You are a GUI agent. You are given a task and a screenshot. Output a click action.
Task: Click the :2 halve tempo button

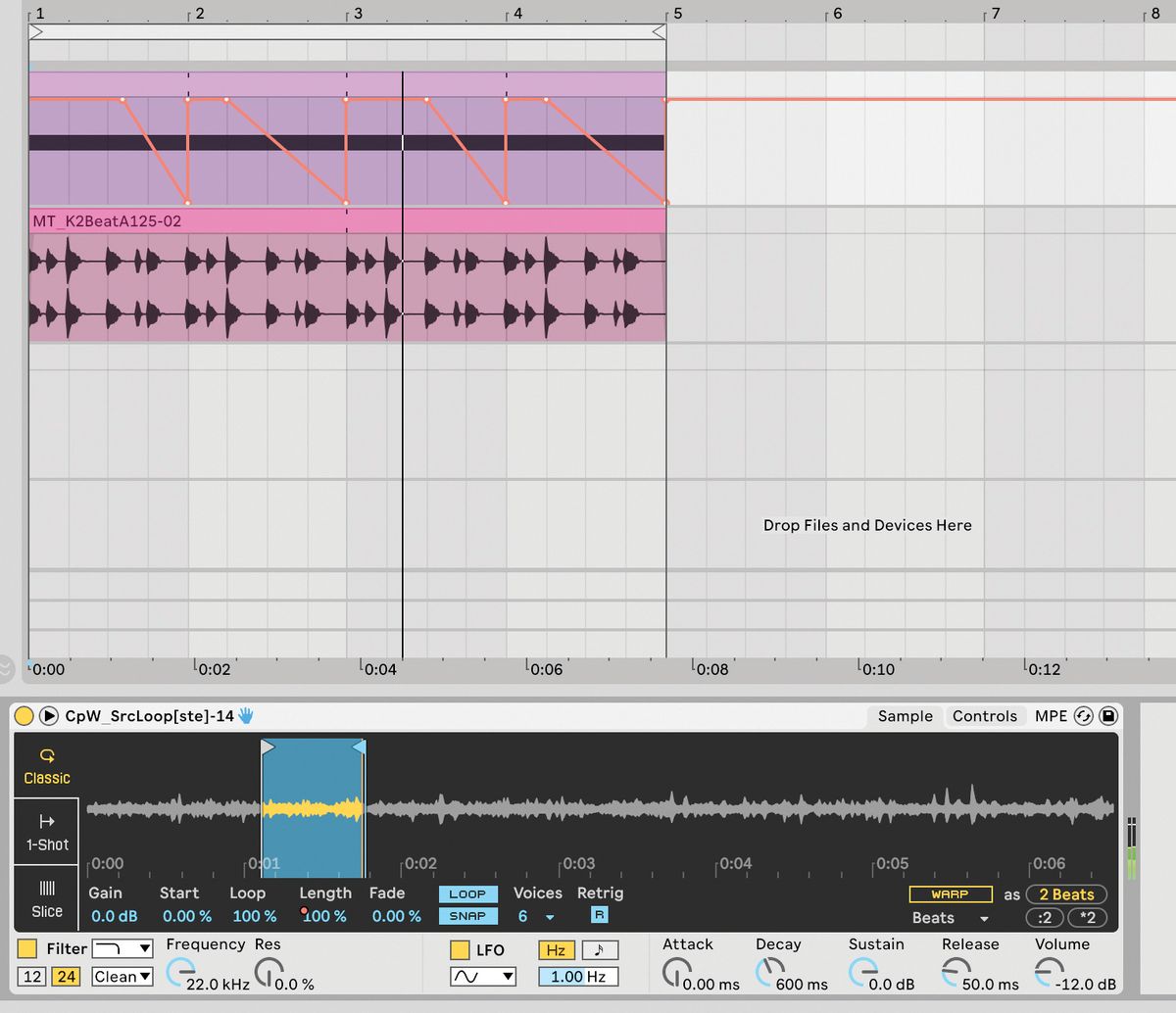[1045, 918]
